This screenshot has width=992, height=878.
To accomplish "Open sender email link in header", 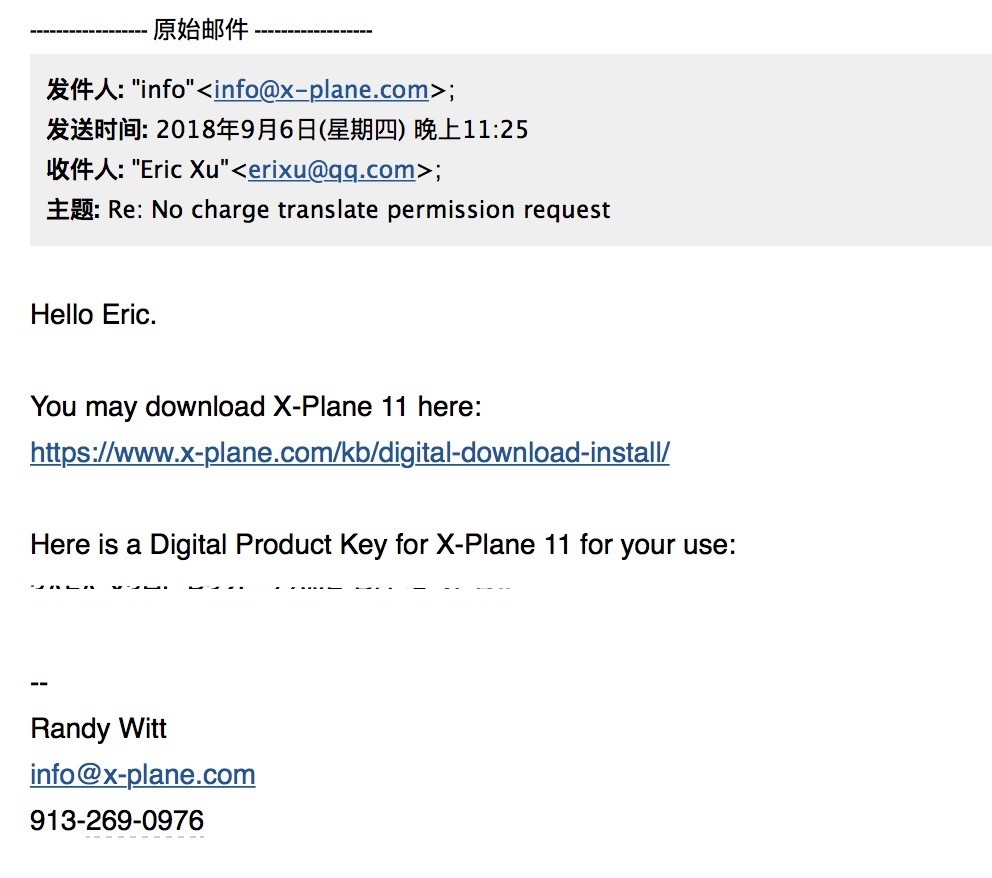I will tap(321, 90).
